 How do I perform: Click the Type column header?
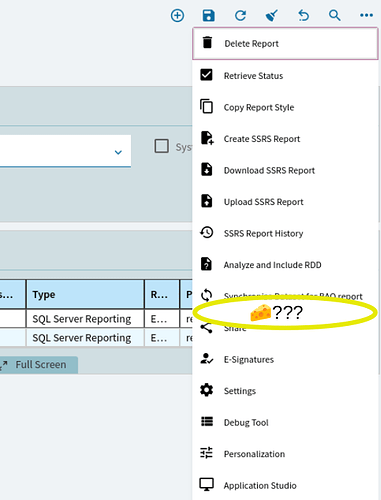85,294
